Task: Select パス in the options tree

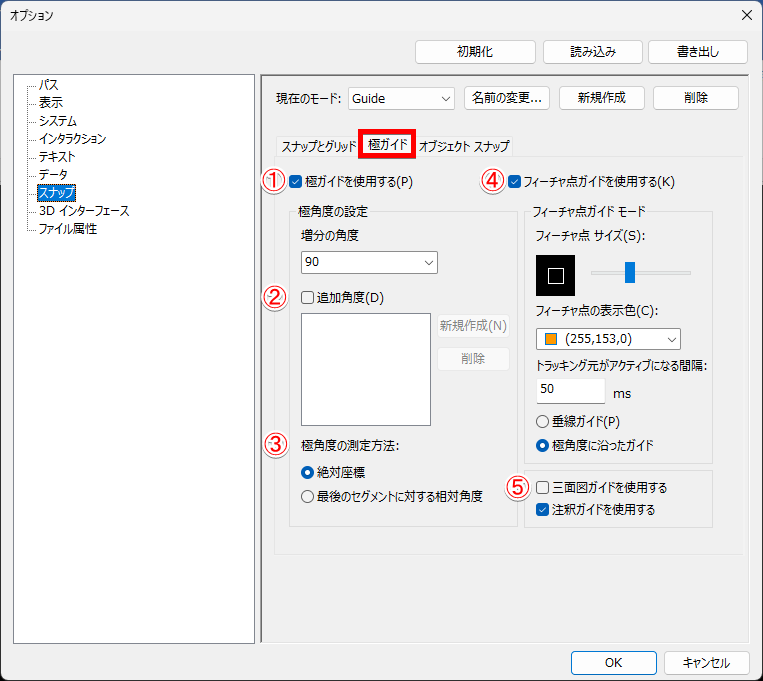Action: click(49, 85)
